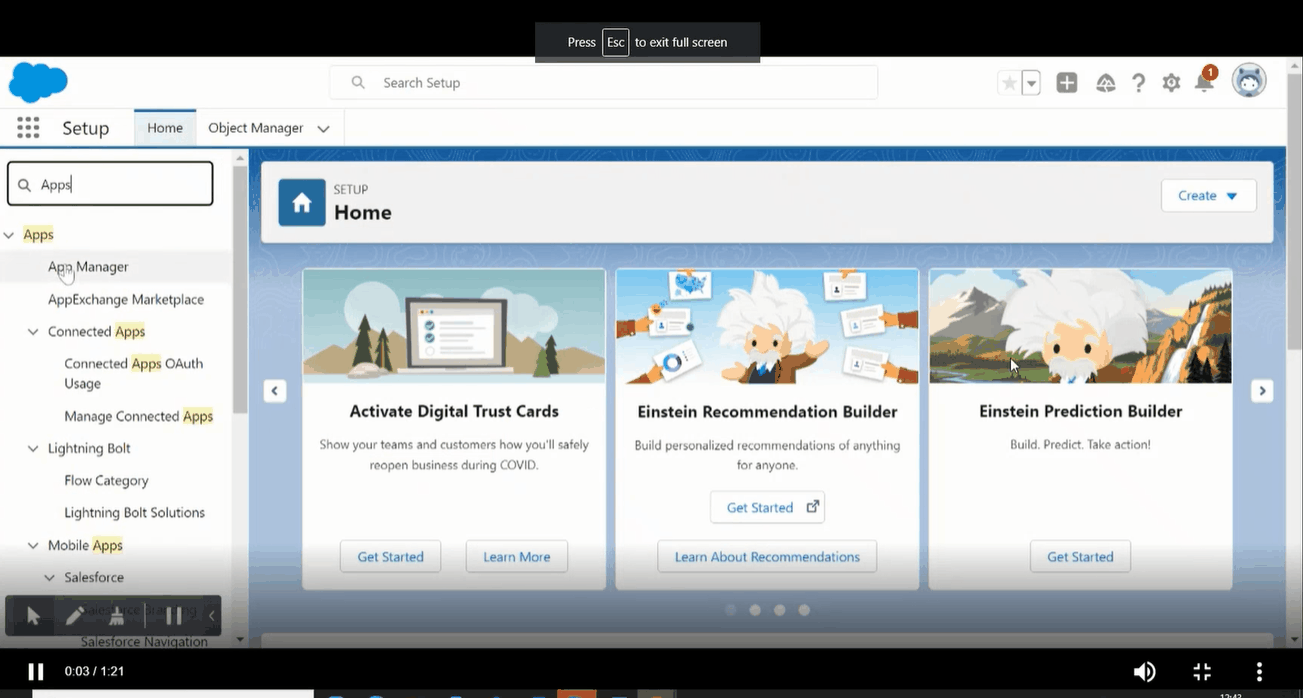Select the first carousel page dot
1303x698 pixels.
[731, 609]
